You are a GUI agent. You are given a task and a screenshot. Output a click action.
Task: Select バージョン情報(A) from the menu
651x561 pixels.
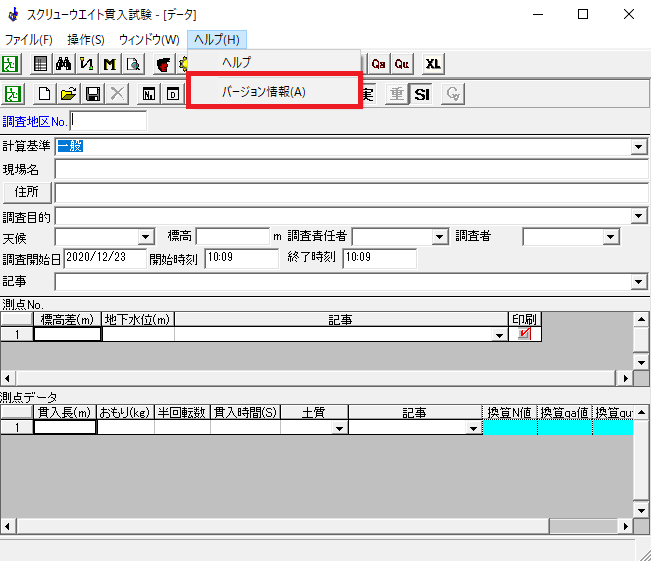click(x=274, y=91)
